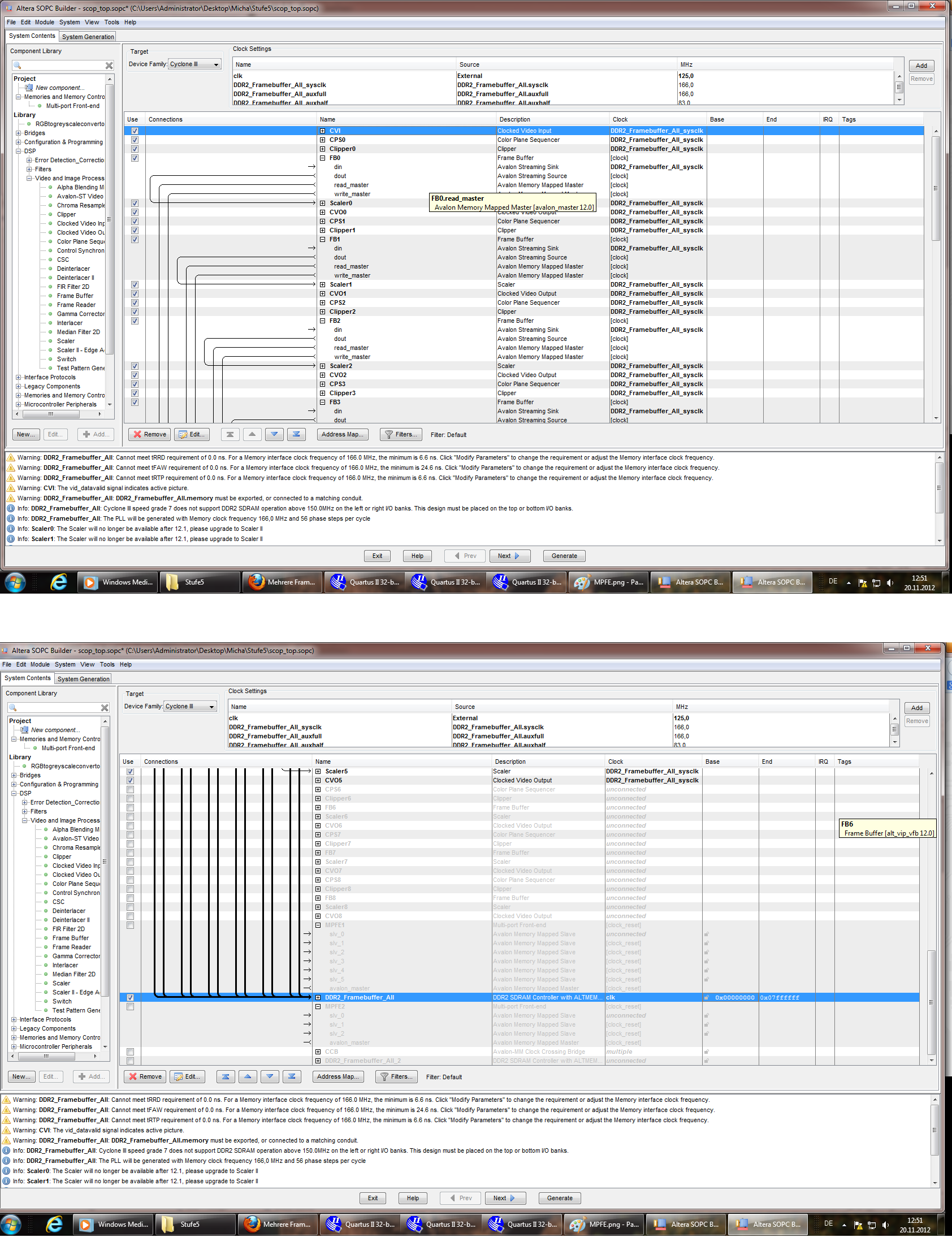Screen dimensions: 952x1246
Task: Click move-up arrow in lower window toolbar
Action: [248, 1076]
